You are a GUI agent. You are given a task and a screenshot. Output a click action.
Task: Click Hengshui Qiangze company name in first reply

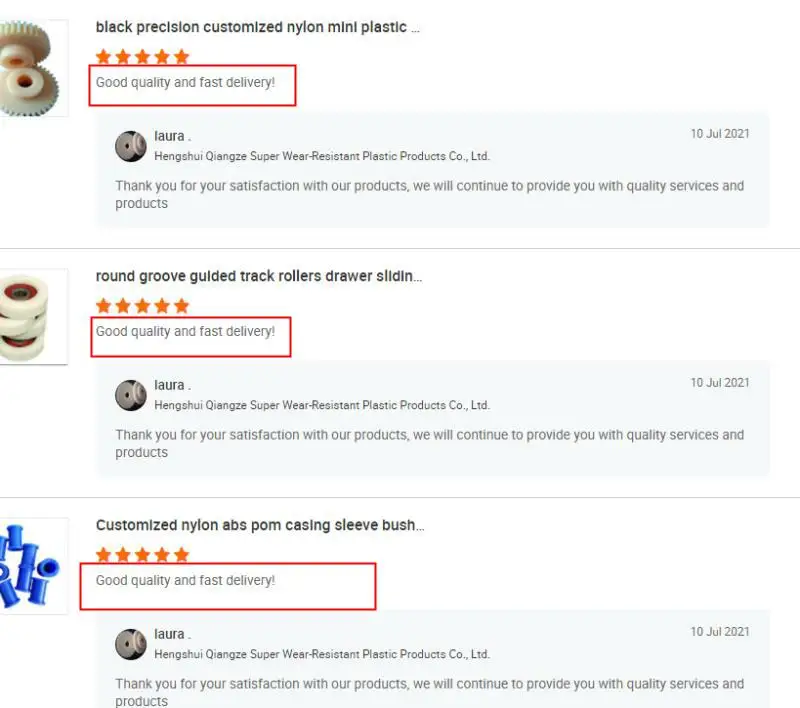coord(322,156)
